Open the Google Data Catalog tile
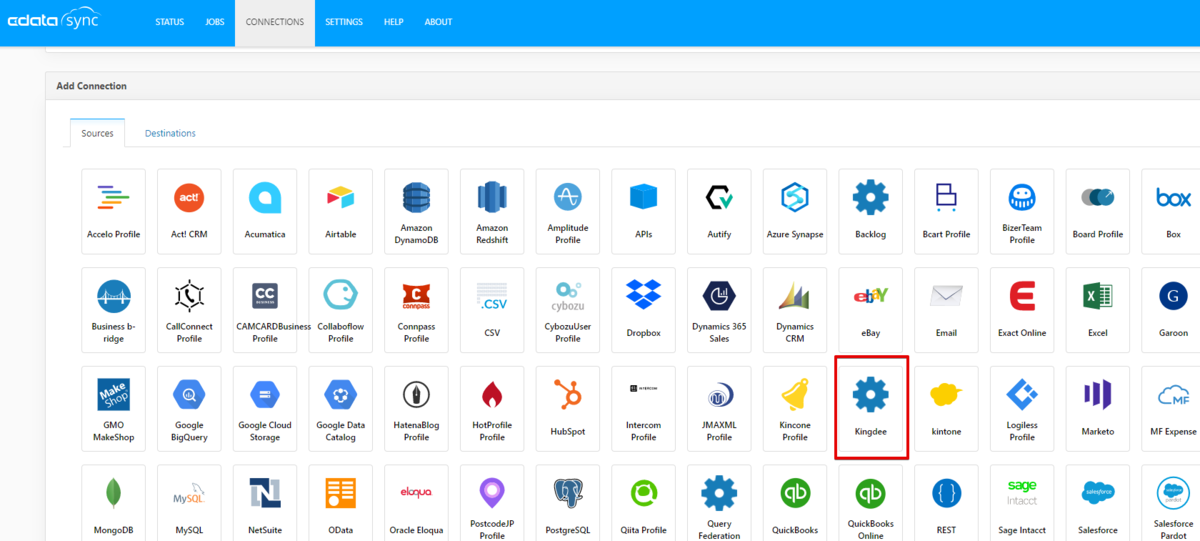The height and width of the screenshot is (541, 1200). point(341,409)
